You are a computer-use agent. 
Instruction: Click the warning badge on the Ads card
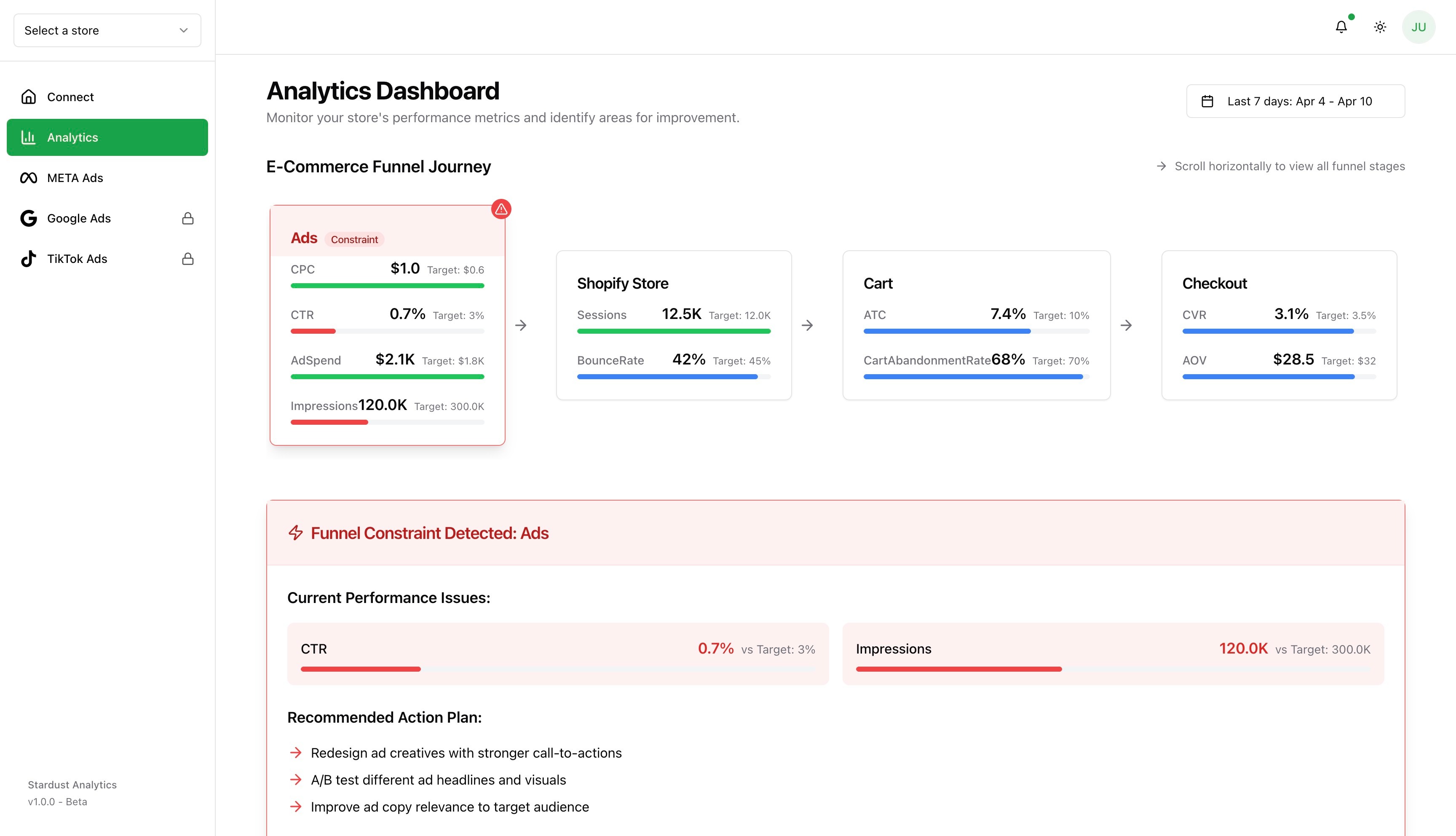(501, 209)
